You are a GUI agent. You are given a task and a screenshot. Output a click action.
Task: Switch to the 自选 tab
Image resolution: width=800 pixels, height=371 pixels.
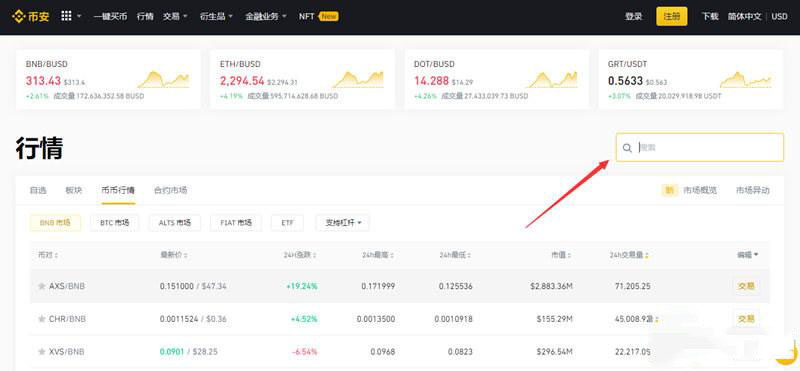(x=38, y=190)
